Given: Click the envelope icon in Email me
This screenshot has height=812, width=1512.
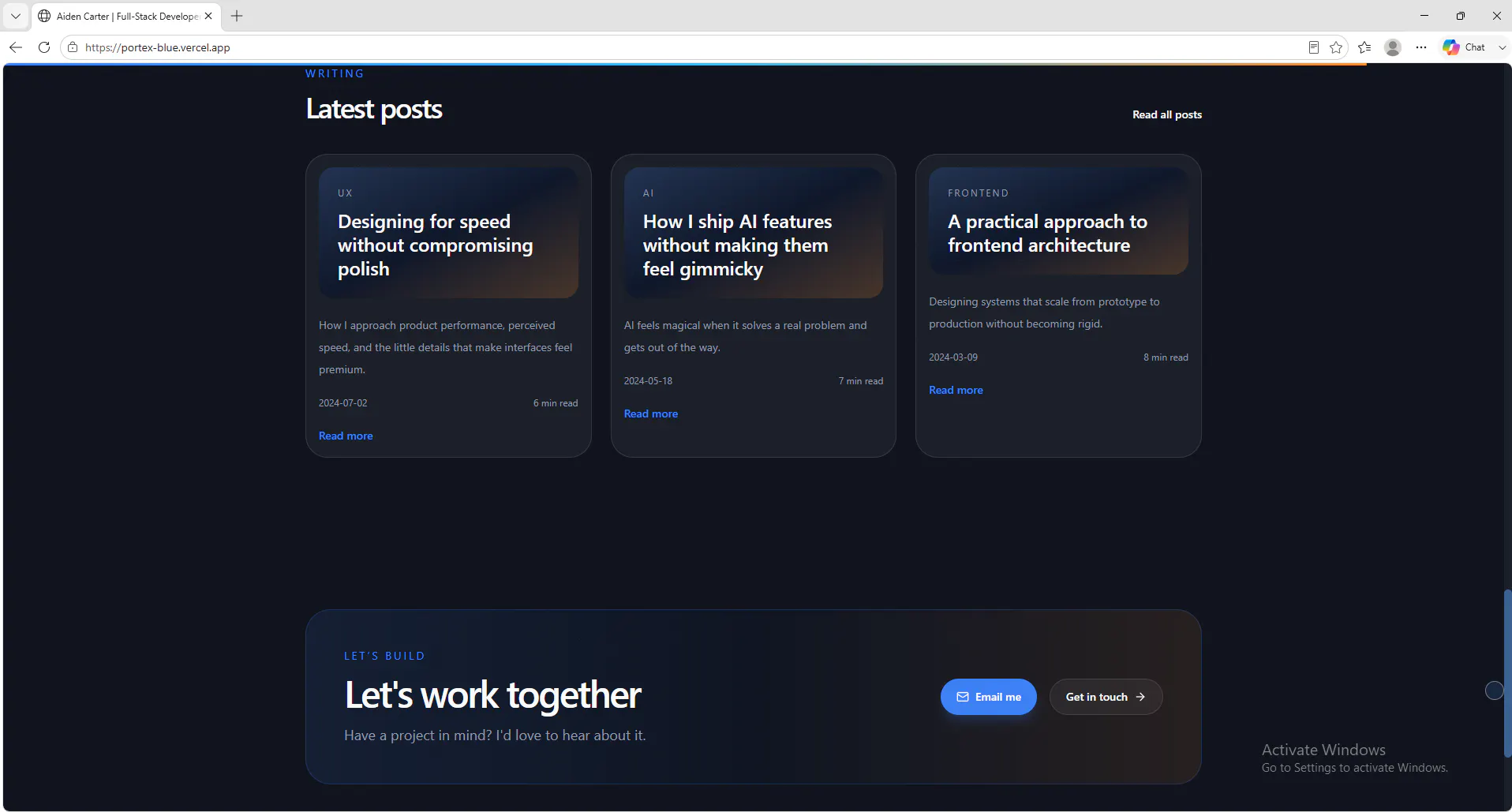Looking at the screenshot, I should click(x=963, y=697).
